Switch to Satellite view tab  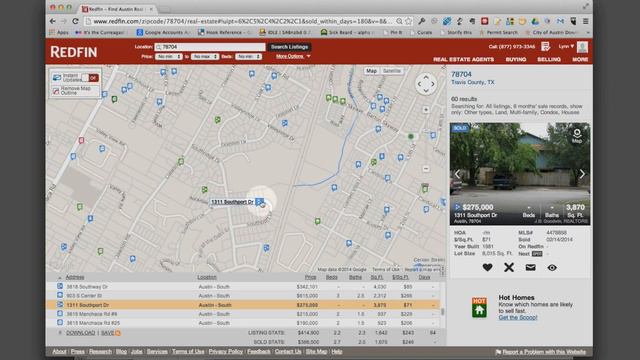392,71
